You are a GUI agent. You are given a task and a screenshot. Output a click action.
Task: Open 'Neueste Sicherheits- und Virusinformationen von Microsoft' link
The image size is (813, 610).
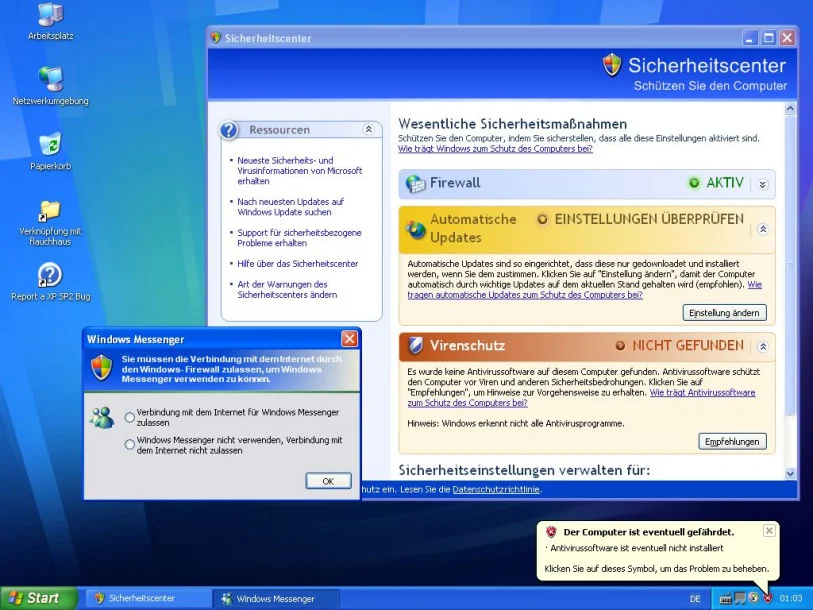[300, 171]
